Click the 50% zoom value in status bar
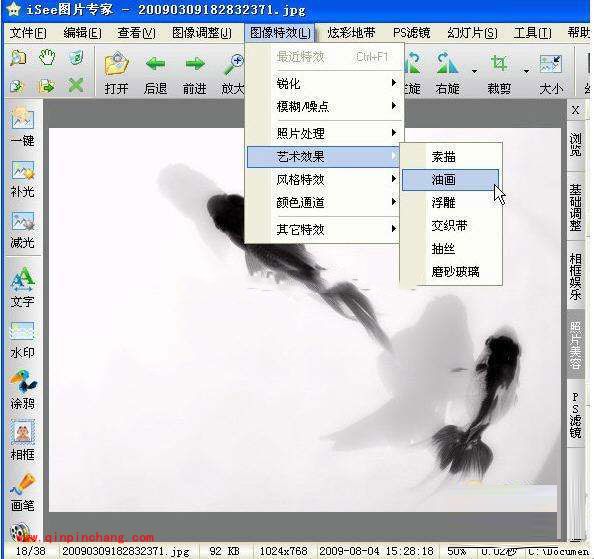This screenshot has height=559, width=594. click(x=456, y=551)
